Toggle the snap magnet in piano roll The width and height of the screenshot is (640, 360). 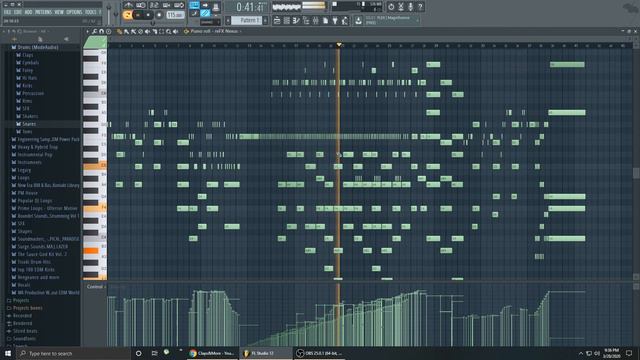point(101,31)
